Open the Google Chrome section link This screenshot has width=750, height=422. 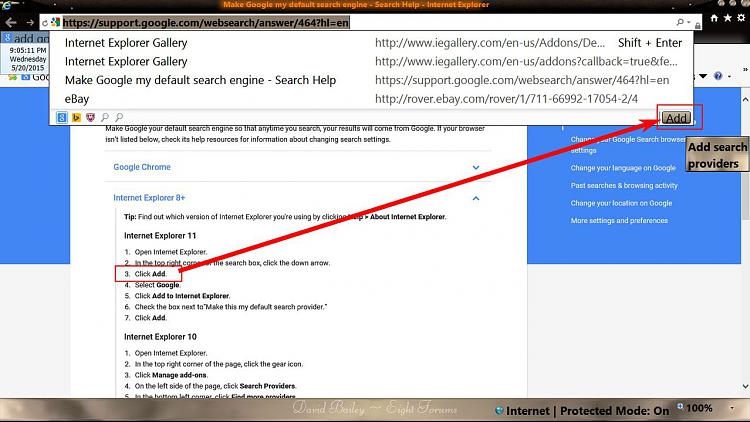click(x=142, y=167)
